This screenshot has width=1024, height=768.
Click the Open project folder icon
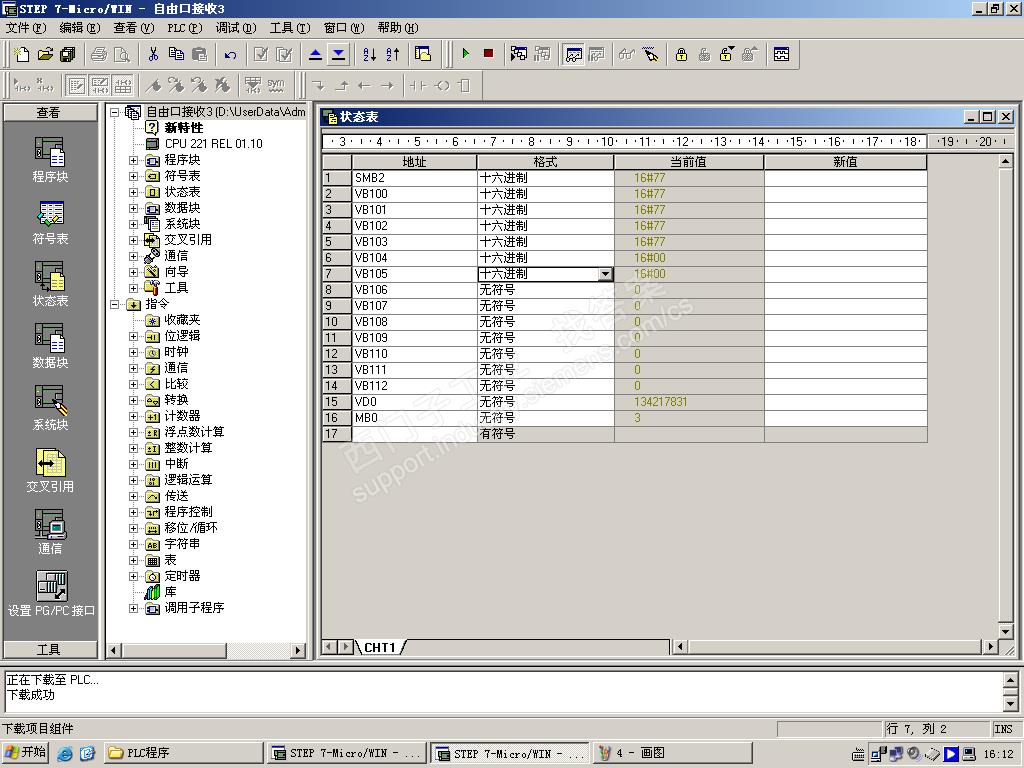point(45,54)
